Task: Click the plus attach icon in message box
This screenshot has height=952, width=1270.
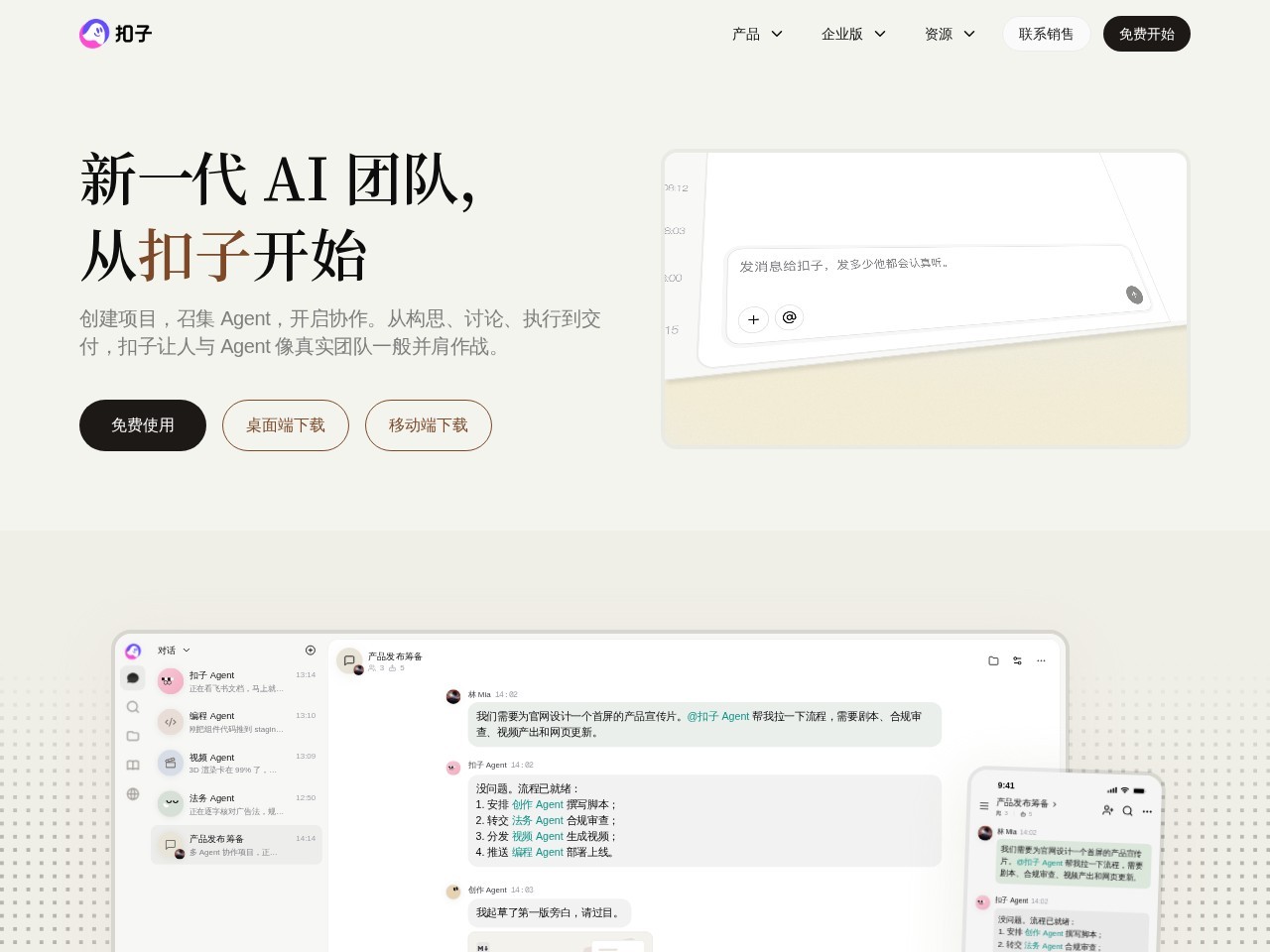Action: point(753,319)
